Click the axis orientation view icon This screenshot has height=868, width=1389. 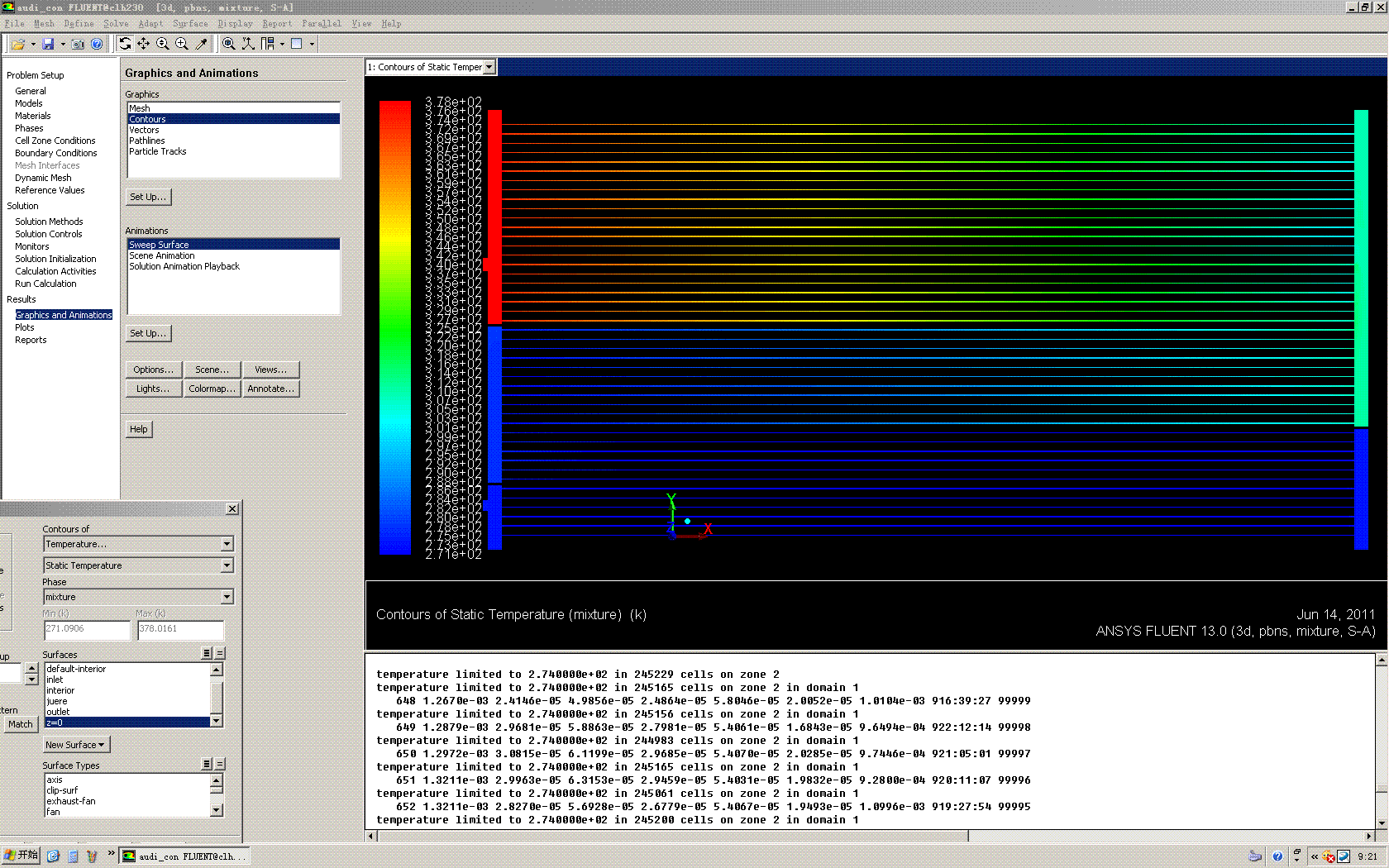(248, 44)
